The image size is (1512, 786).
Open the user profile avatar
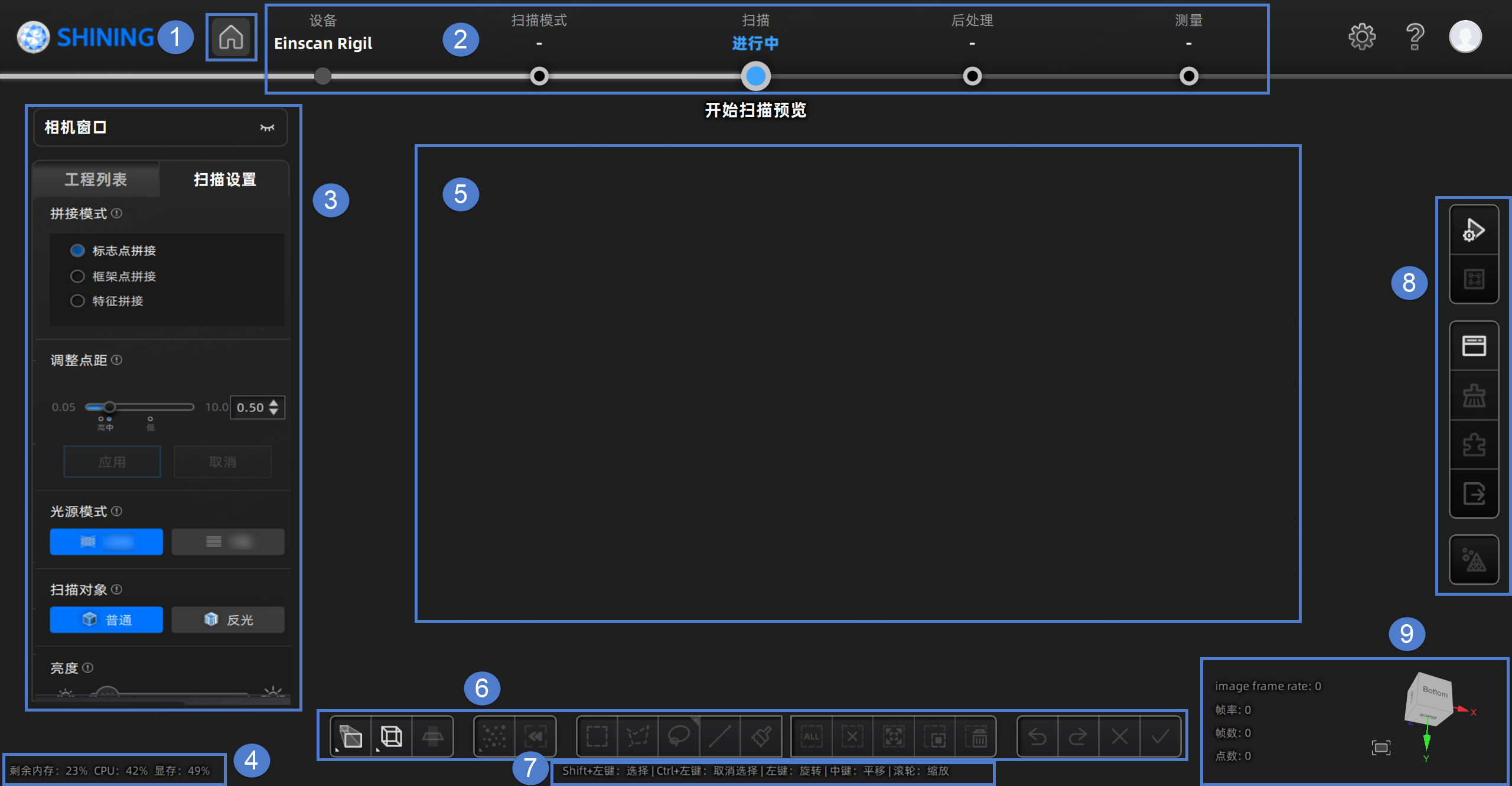coord(1465,37)
